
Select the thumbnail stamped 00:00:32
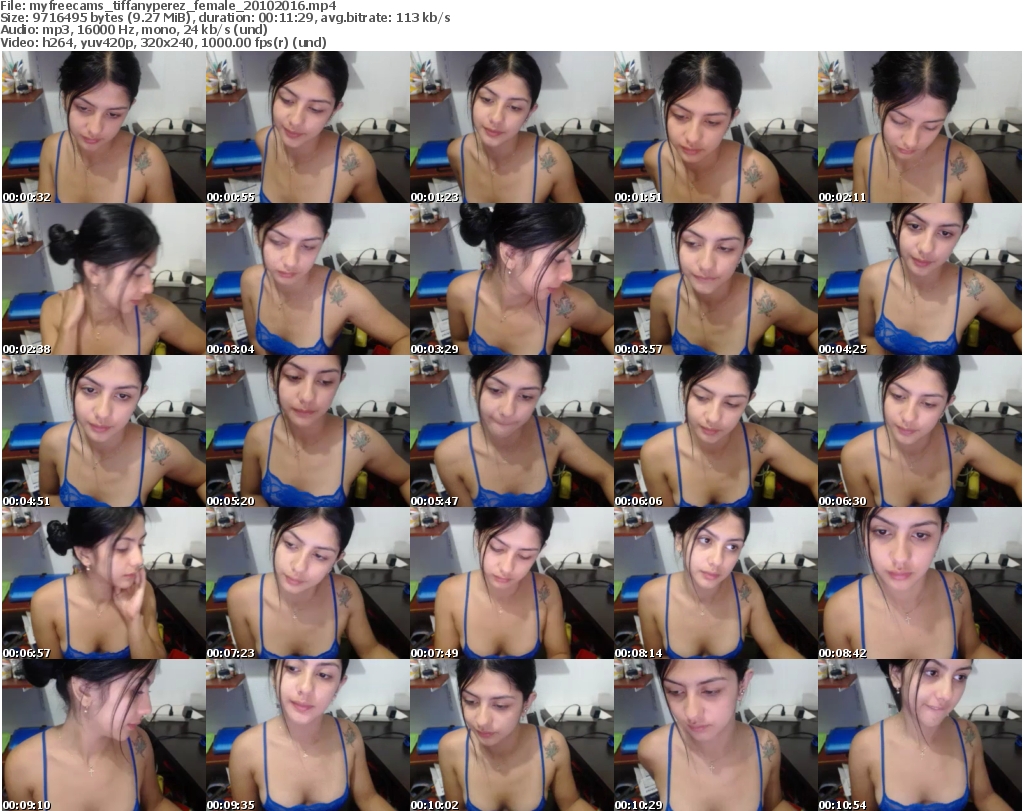point(104,127)
